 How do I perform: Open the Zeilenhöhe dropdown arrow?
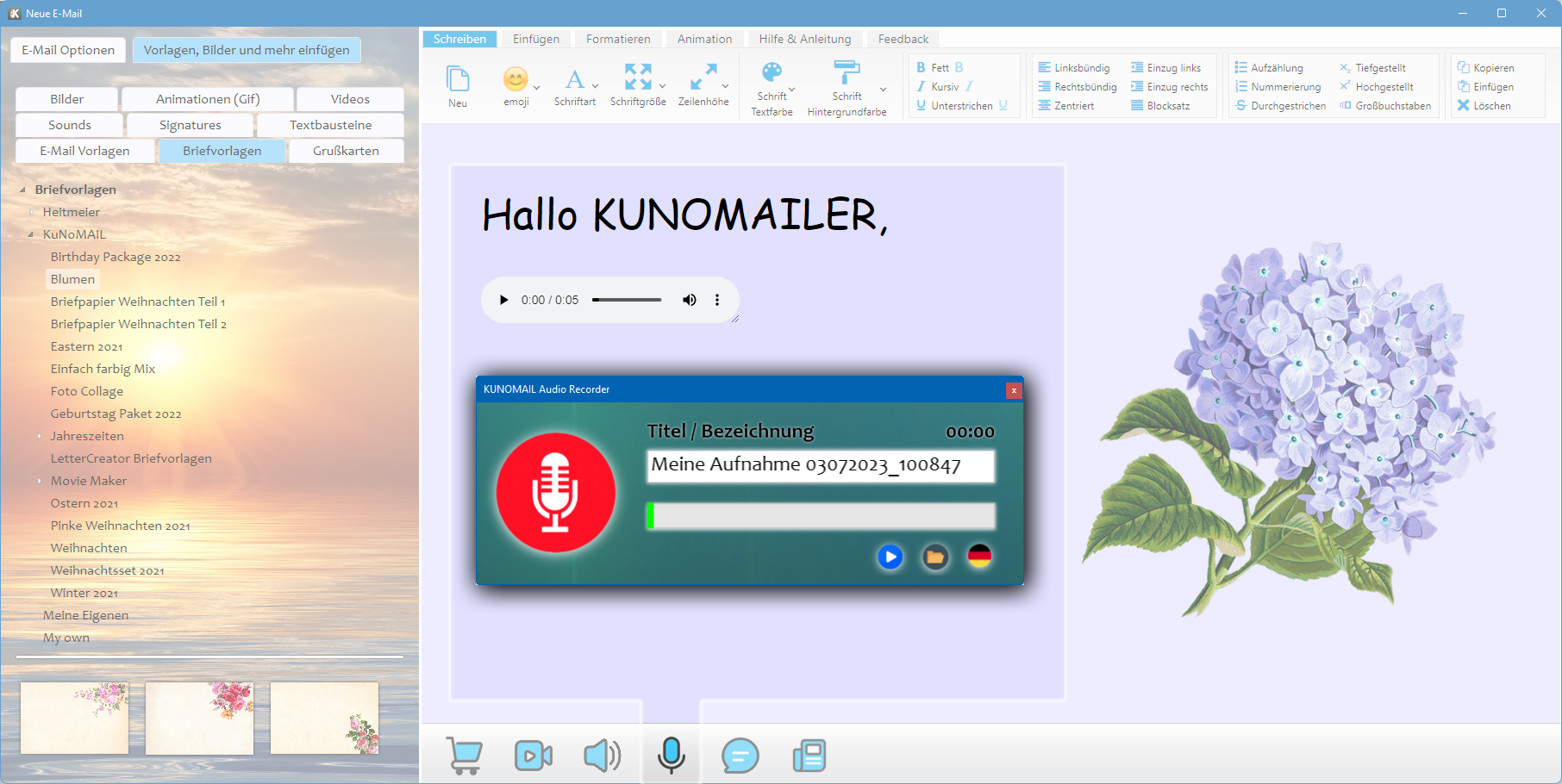click(x=725, y=86)
